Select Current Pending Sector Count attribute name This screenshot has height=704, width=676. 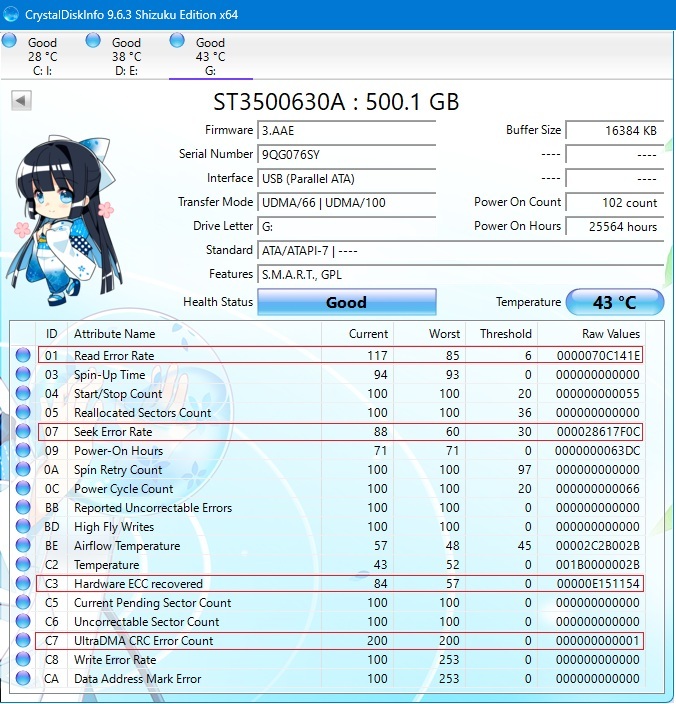coord(153,603)
